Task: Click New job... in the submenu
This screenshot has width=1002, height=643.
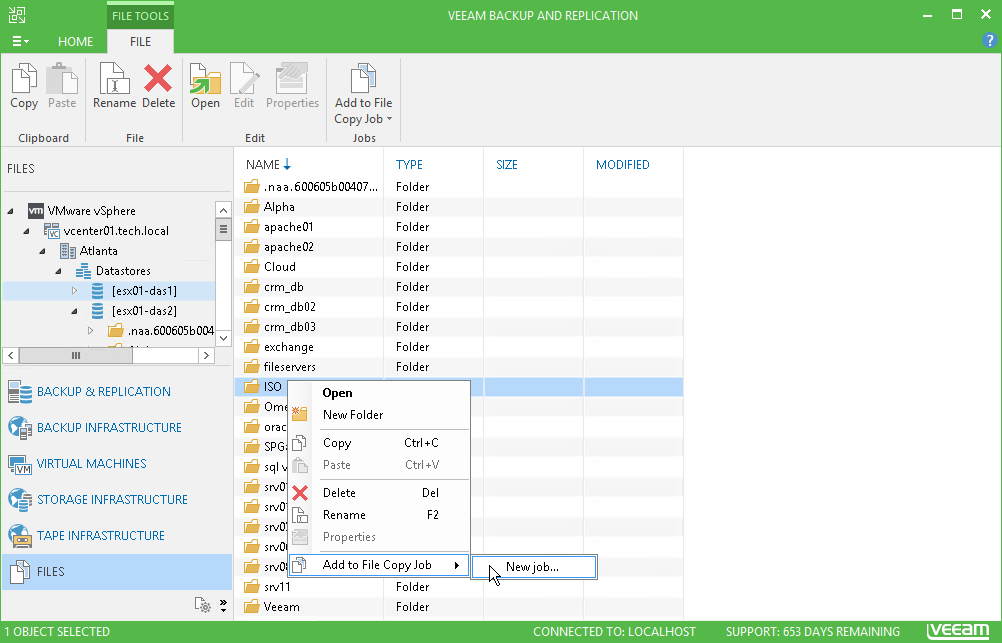Action: pos(534,567)
